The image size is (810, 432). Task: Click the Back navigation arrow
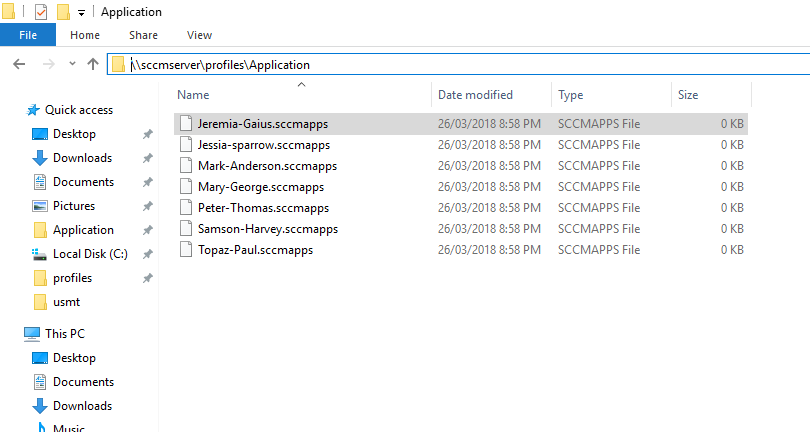click(18, 65)
